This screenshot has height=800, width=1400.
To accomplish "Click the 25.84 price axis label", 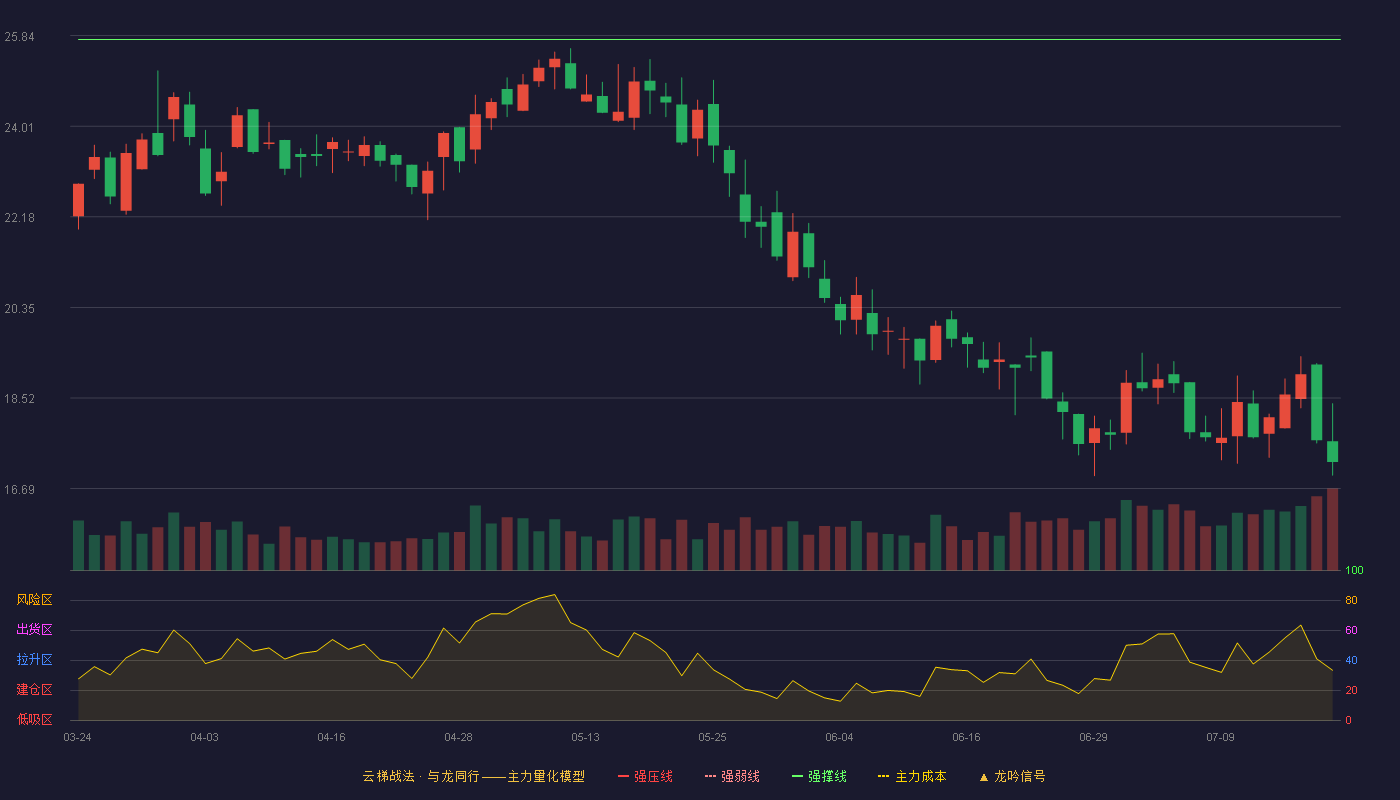I will (19, 37).
